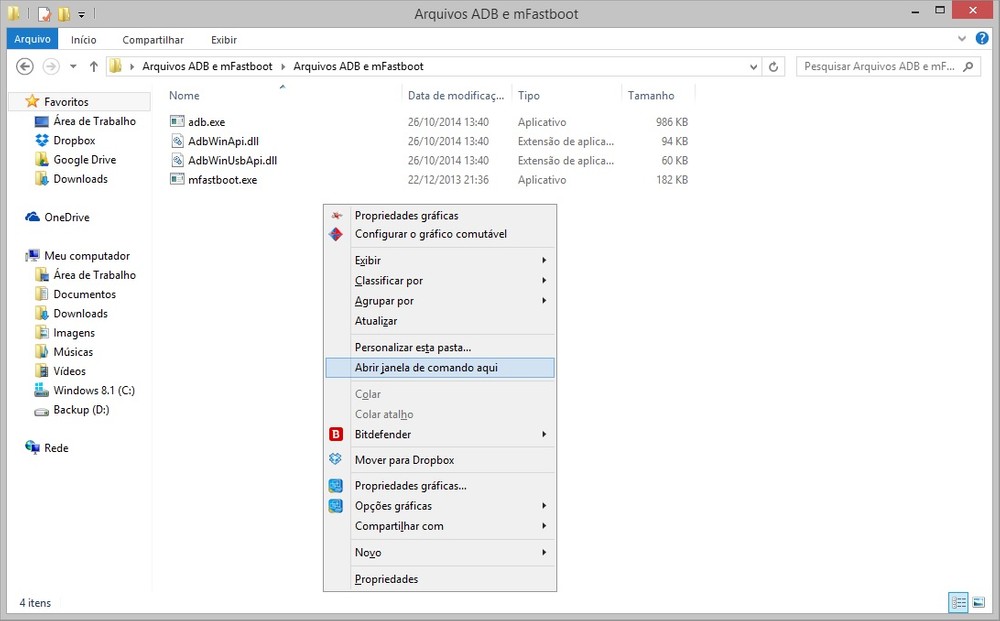
Task: Click the help question mark icon
Action: point(982,39)
